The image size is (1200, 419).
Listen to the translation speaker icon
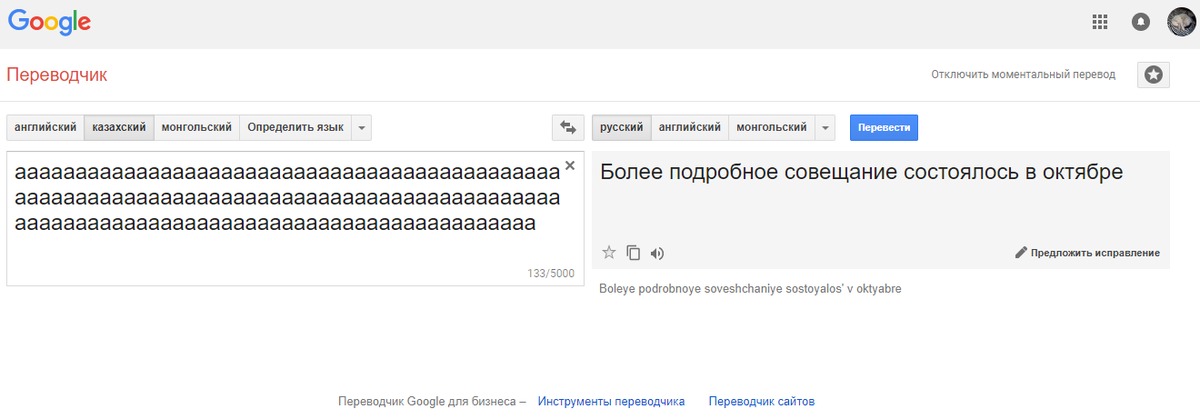[x=657, y=253]
